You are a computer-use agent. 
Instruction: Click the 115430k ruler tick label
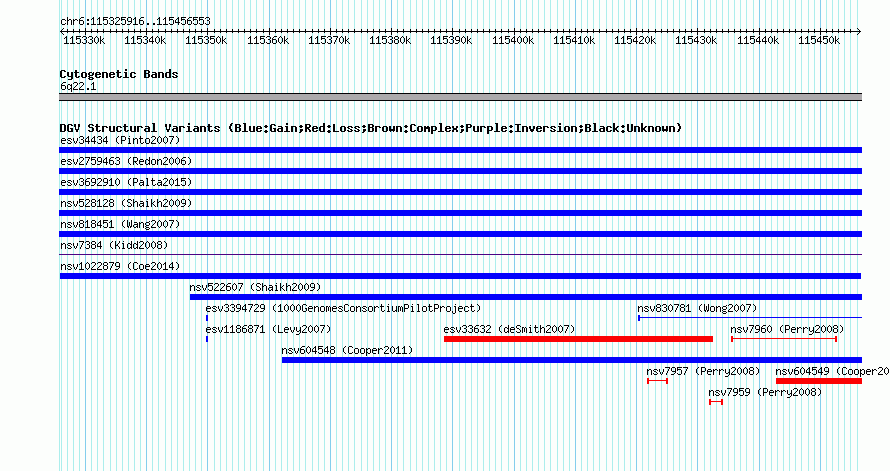coord(696,40)
